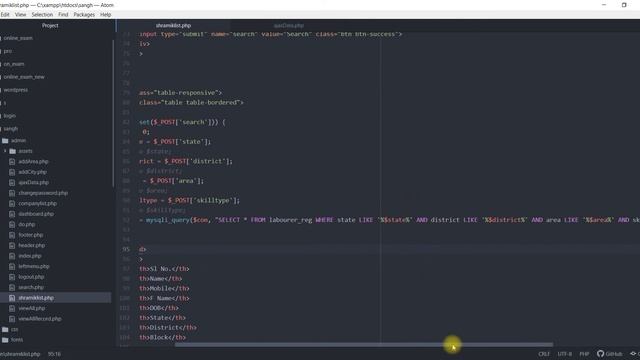Open the login project folder

10,116
